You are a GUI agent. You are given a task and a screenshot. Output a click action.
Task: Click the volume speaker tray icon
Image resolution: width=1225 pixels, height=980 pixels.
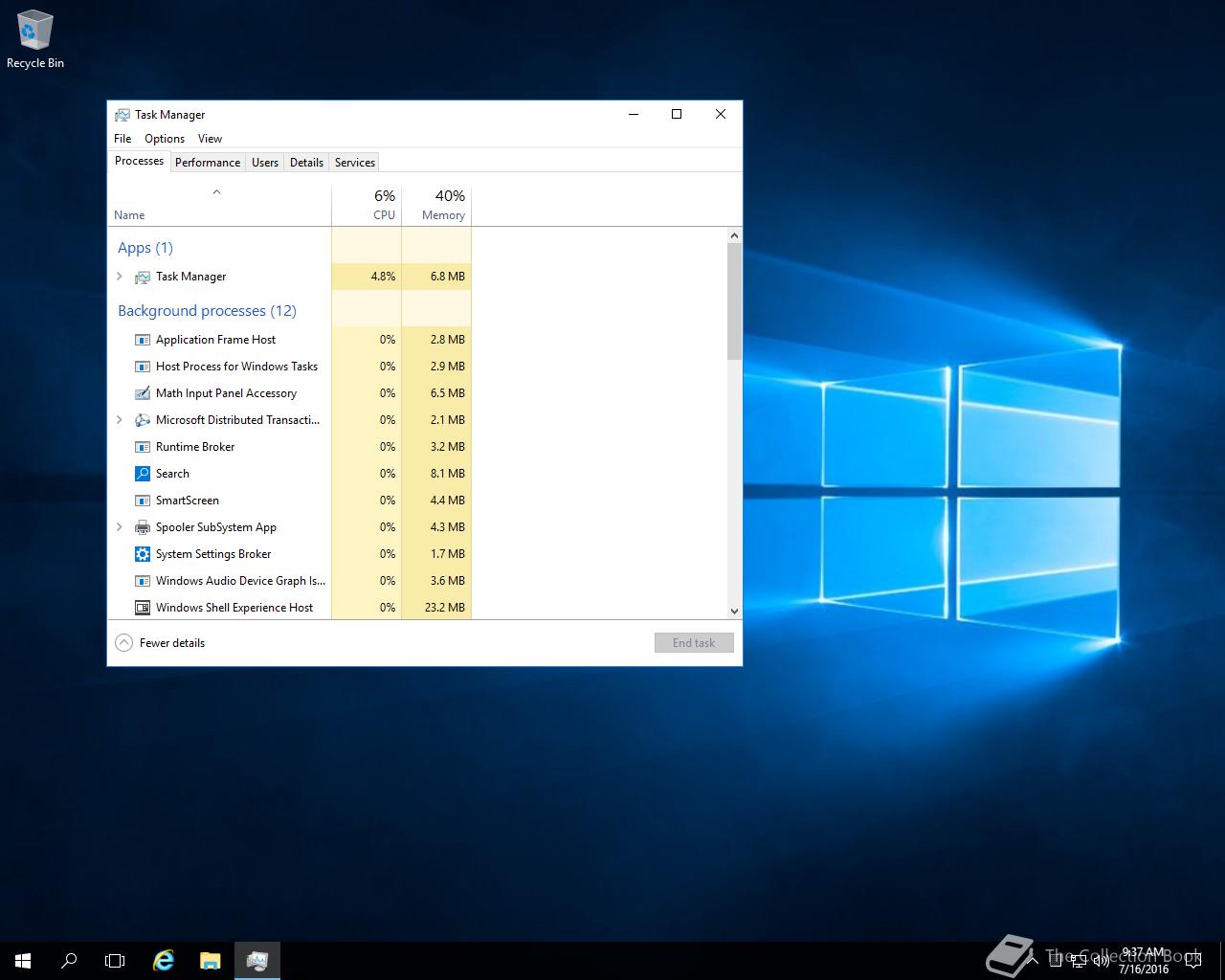click(1101, 961)
